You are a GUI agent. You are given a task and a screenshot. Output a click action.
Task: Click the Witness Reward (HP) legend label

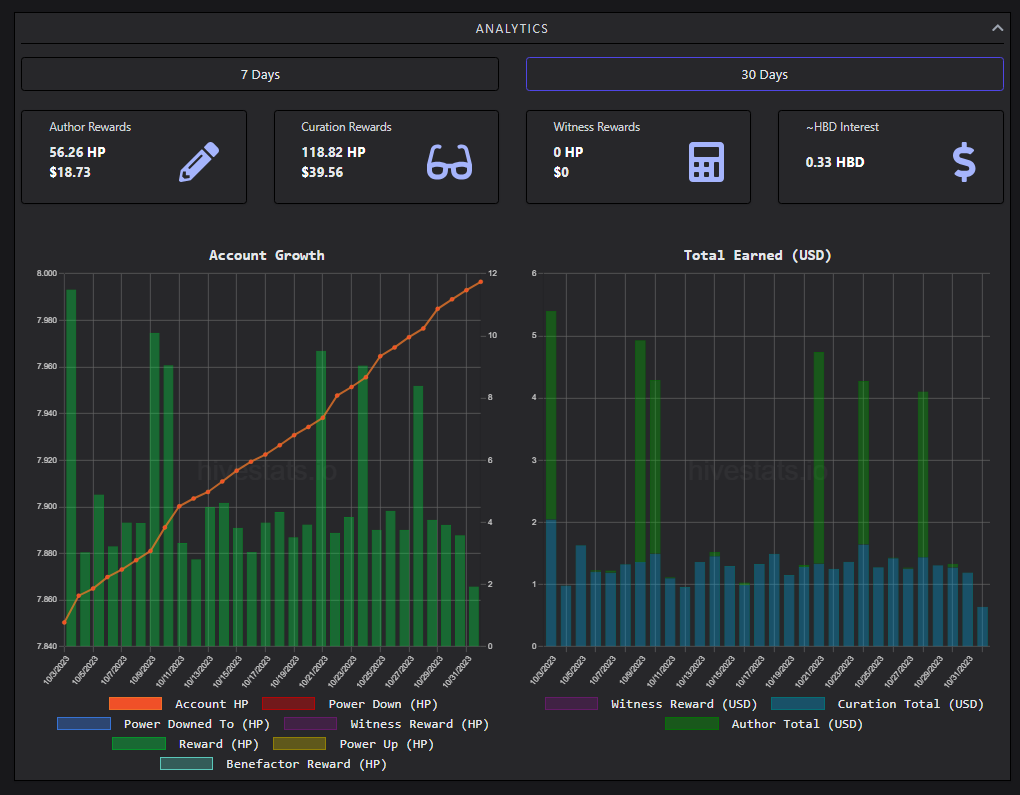(x=420, y=724)
